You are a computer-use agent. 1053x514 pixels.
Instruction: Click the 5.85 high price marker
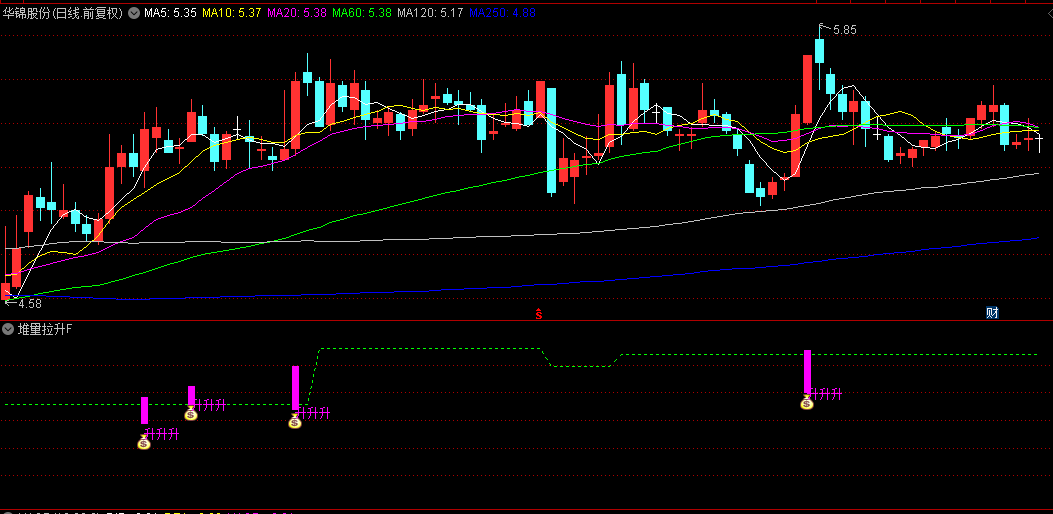838,30
